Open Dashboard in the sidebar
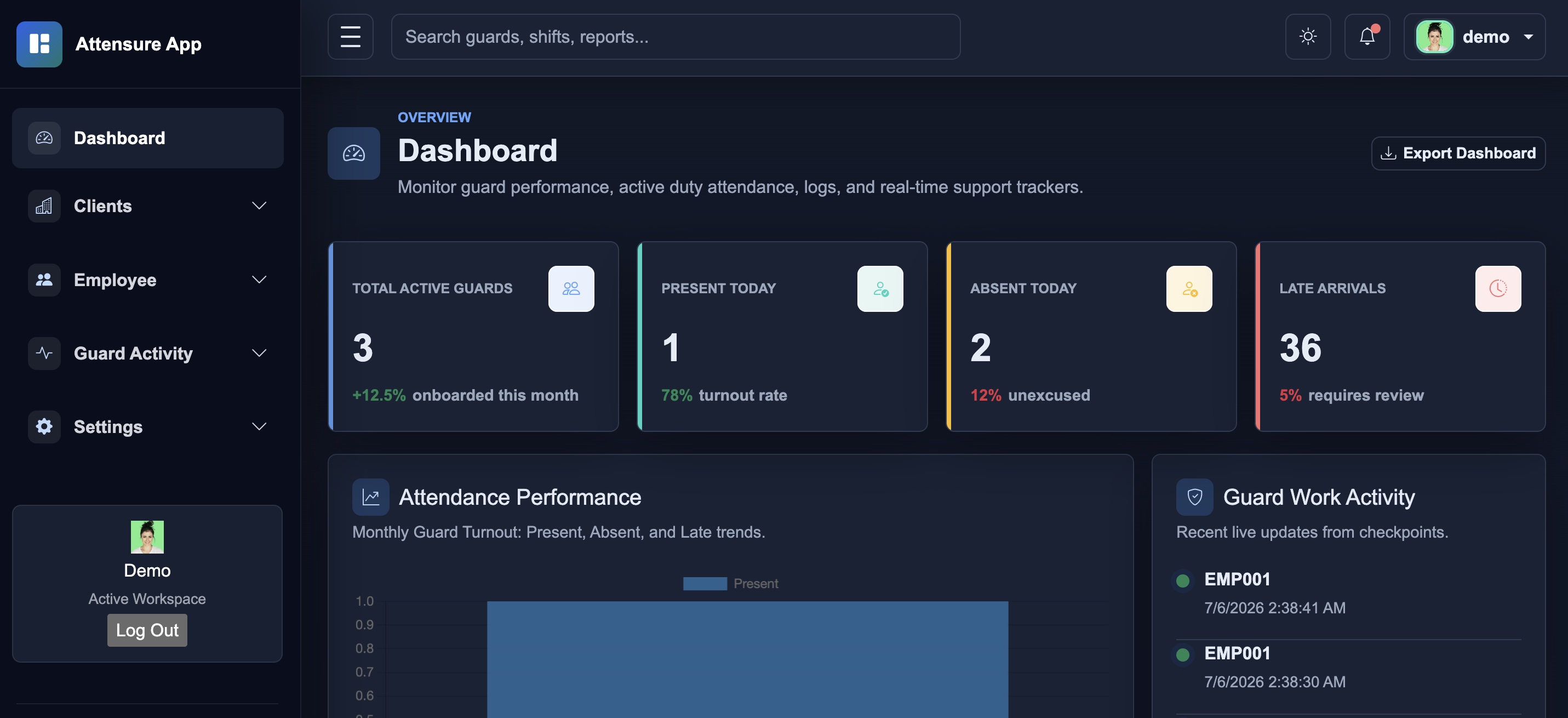 point(148,138)
